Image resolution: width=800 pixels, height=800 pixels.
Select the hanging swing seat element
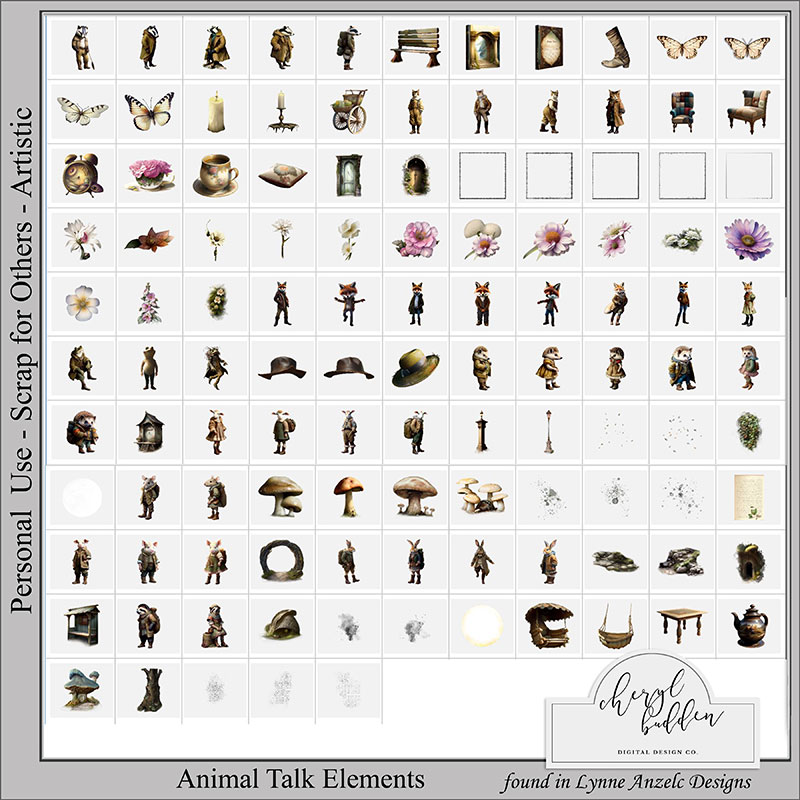click(x=615, y=625)
